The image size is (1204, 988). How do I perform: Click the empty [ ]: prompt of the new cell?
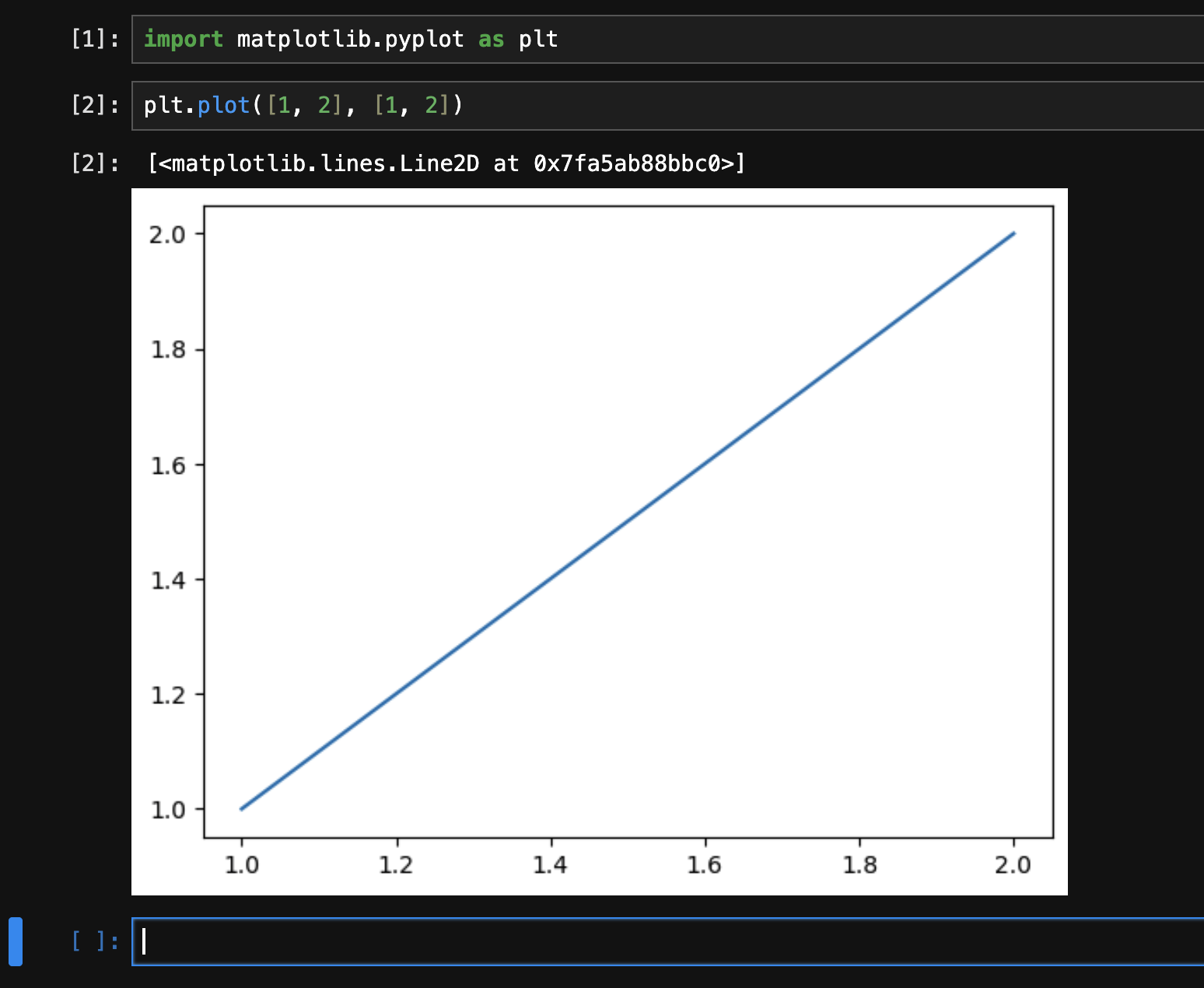pyautogui.click(x=95, y=941)
